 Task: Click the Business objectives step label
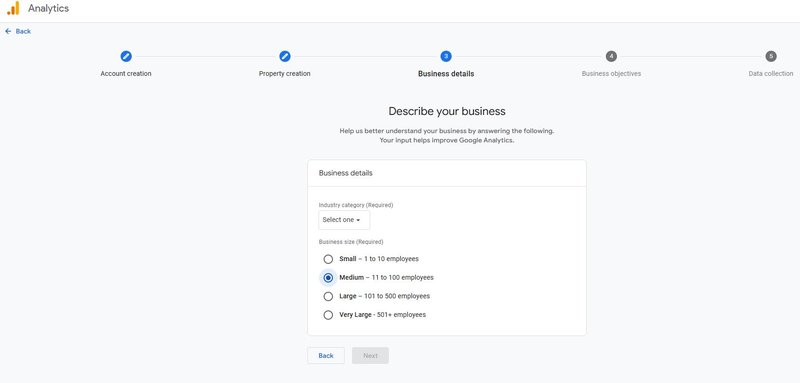click(x=611, y=73)
